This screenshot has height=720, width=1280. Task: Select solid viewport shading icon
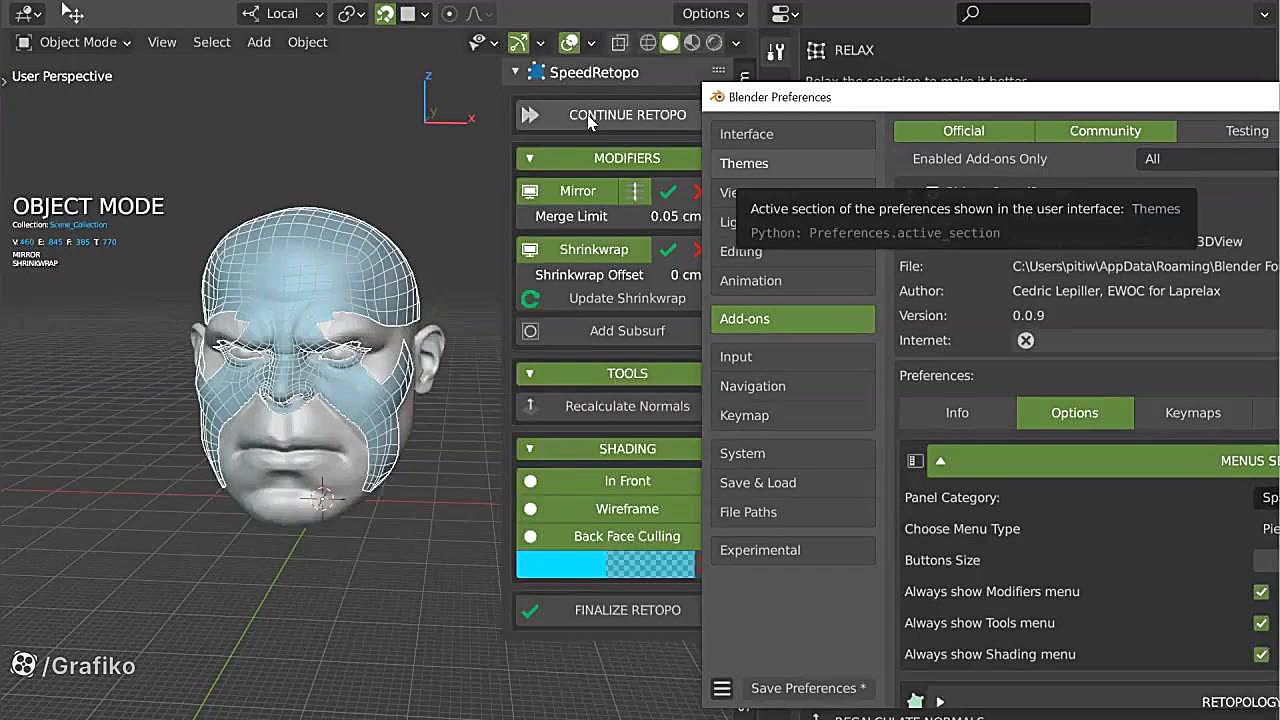[x=670, y=42]
